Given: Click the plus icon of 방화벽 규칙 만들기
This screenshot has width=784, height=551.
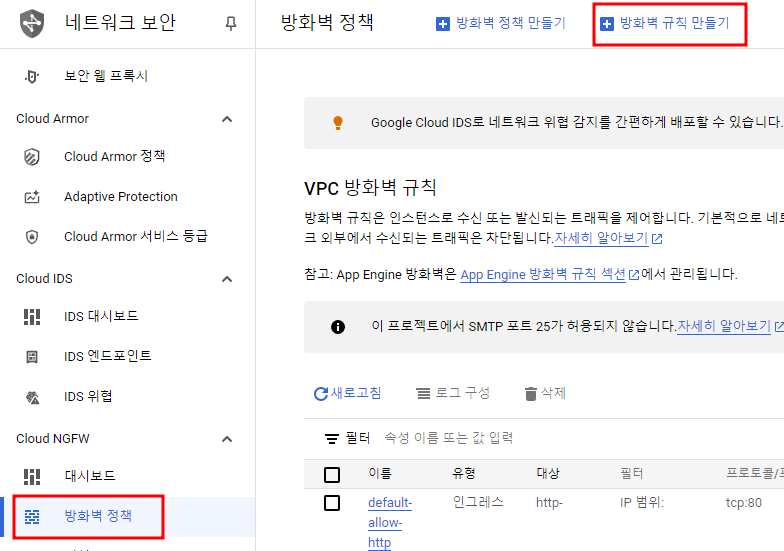Looking at the screenshot, I should point(606,24).
